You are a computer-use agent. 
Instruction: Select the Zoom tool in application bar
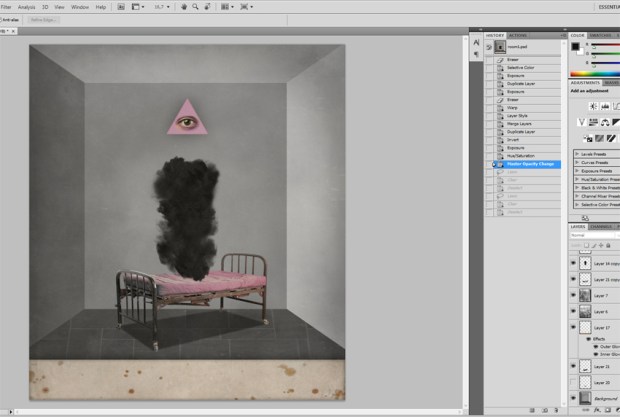[x=195, y=7]
